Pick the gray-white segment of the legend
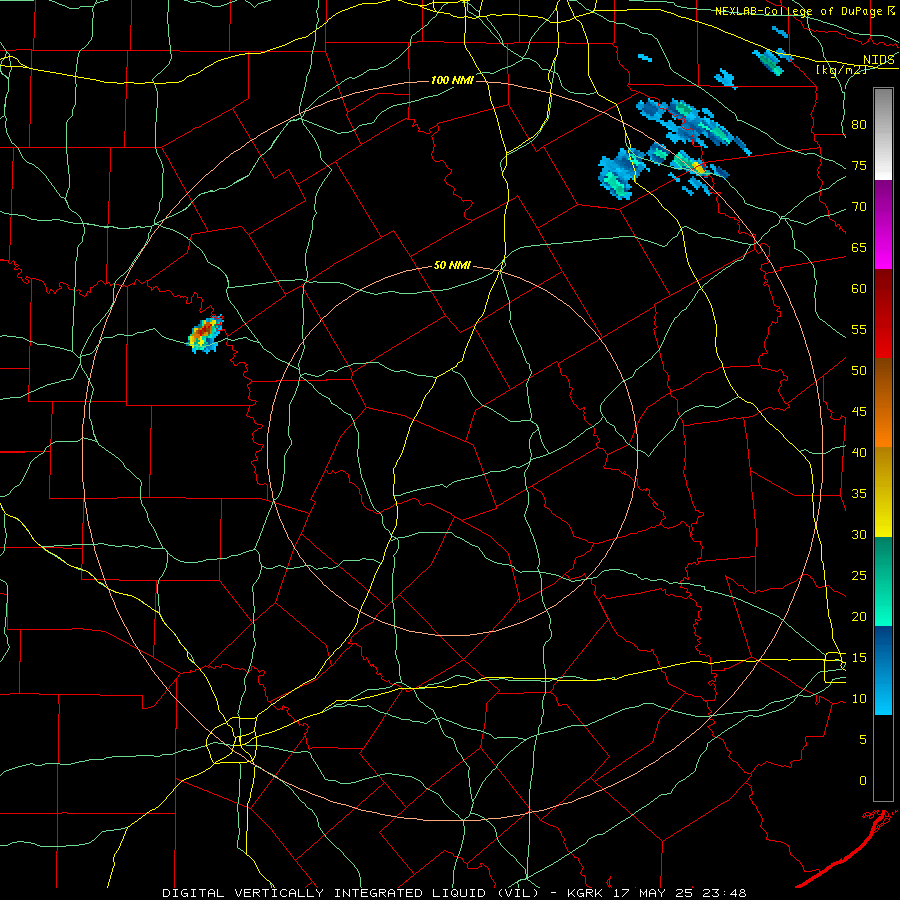 [883, 134]
